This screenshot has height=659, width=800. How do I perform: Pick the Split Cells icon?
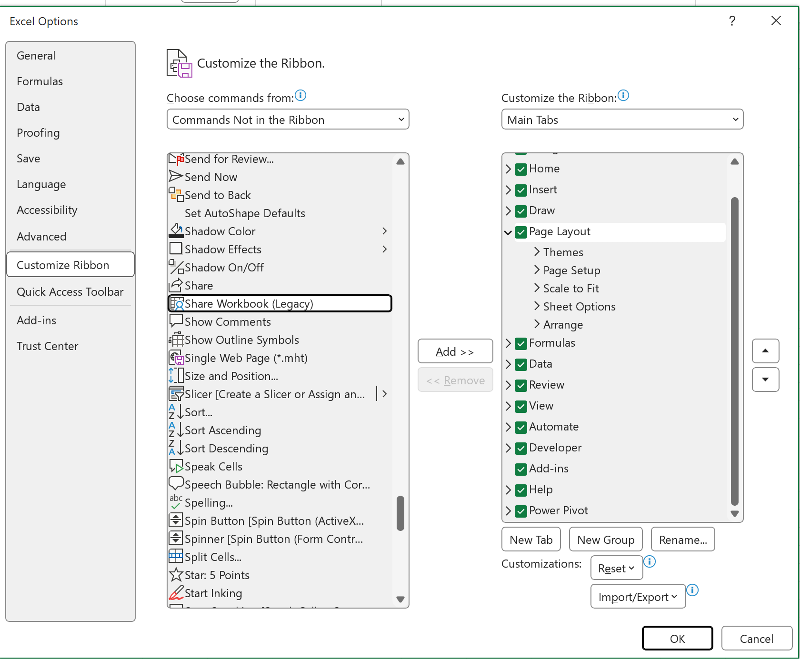pyautogui.click(x=176, y=556)
